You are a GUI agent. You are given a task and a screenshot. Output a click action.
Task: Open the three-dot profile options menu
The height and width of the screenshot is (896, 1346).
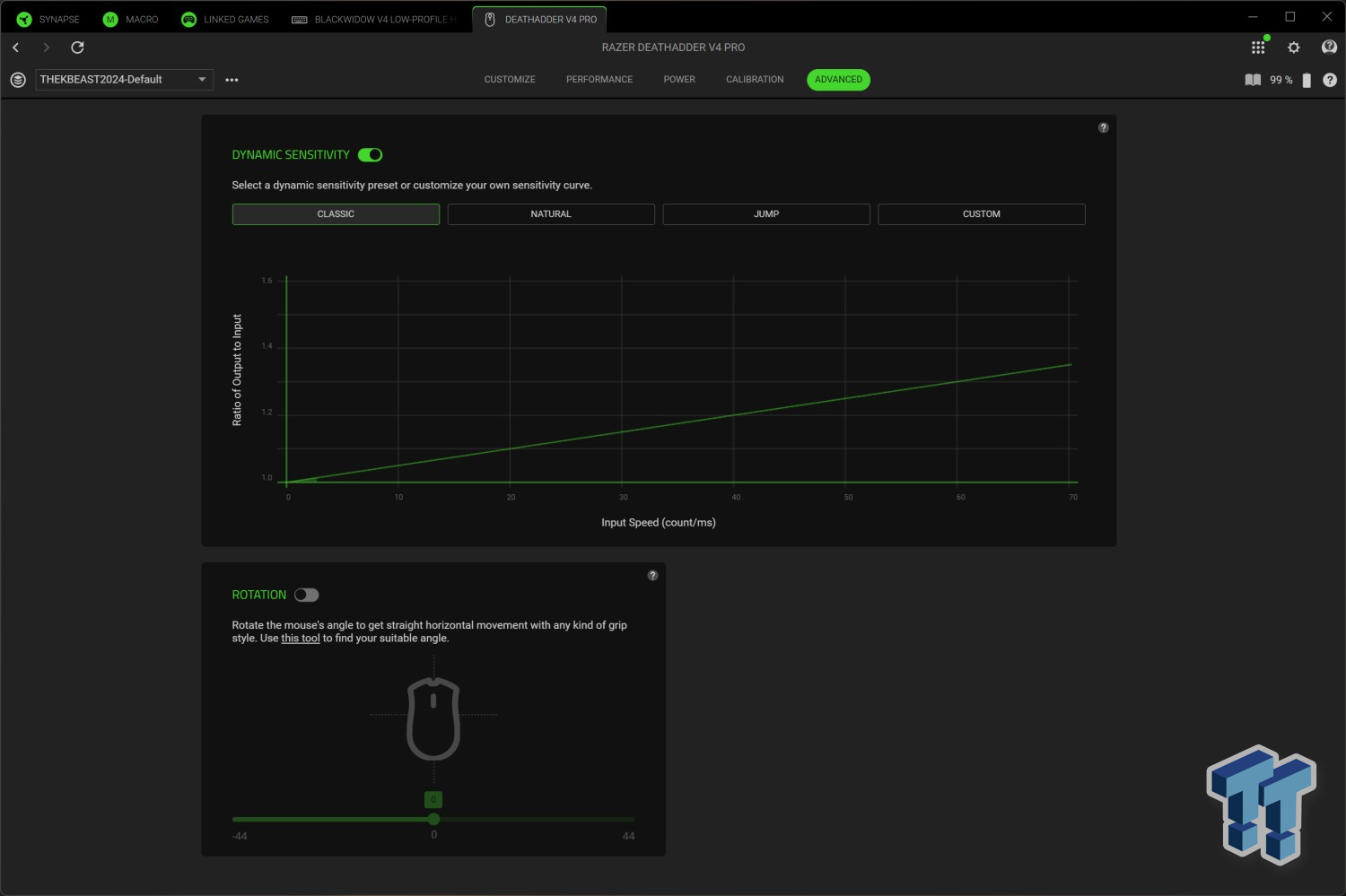pos(232,80)
